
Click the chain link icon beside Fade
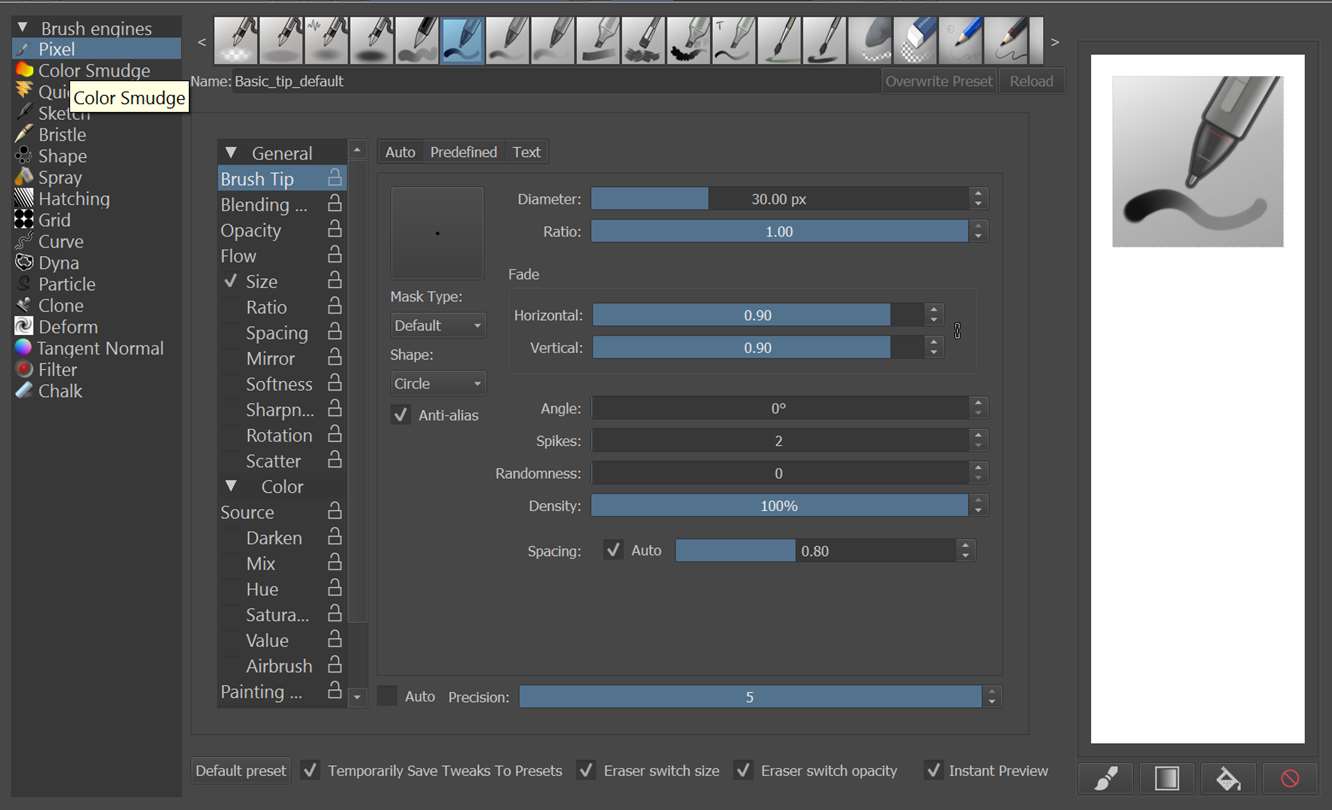tap(957, 331)
